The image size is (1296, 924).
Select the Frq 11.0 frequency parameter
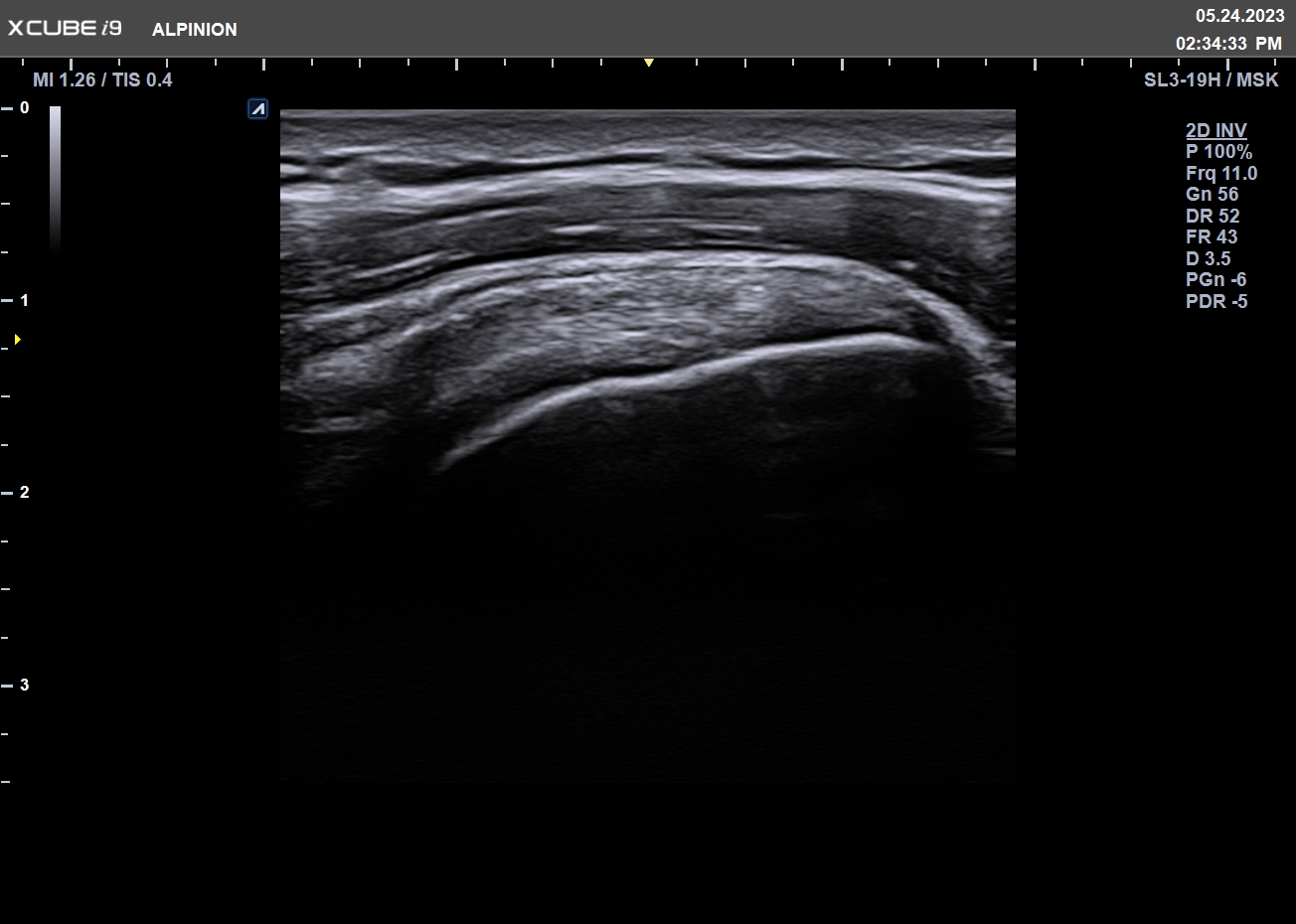coord(1221,173)
